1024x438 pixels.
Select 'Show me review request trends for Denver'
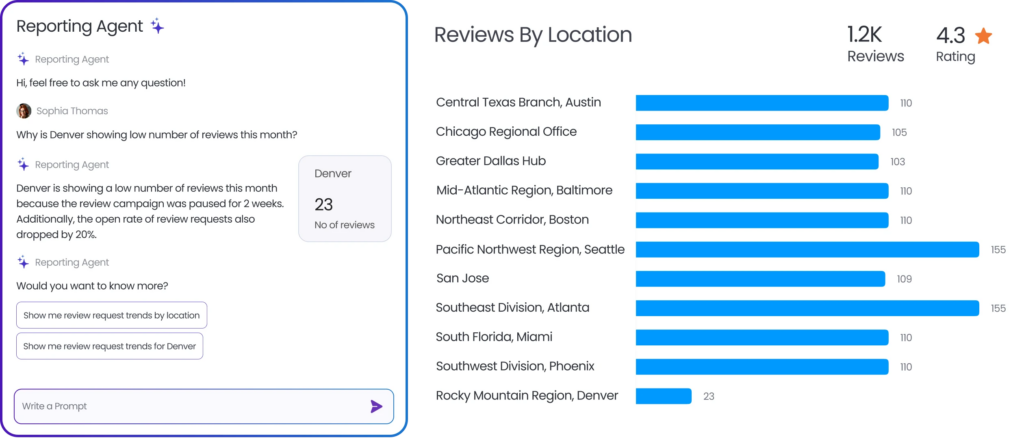[x=109, y=346]
